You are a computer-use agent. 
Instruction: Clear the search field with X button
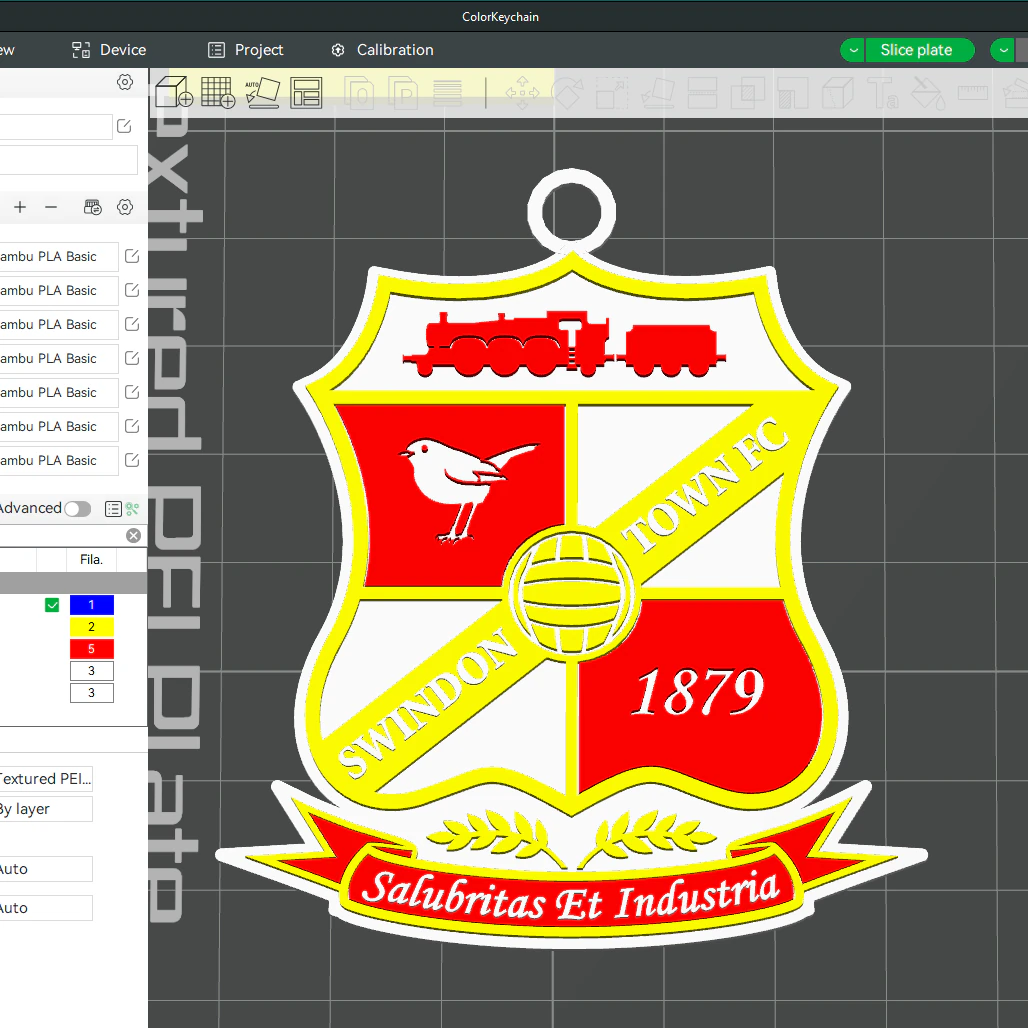coord(133,536)
